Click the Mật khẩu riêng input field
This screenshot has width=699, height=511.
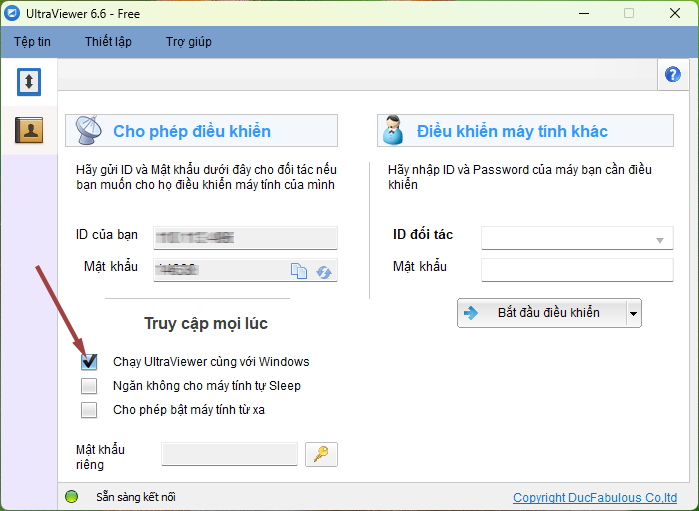coord(229,454)
